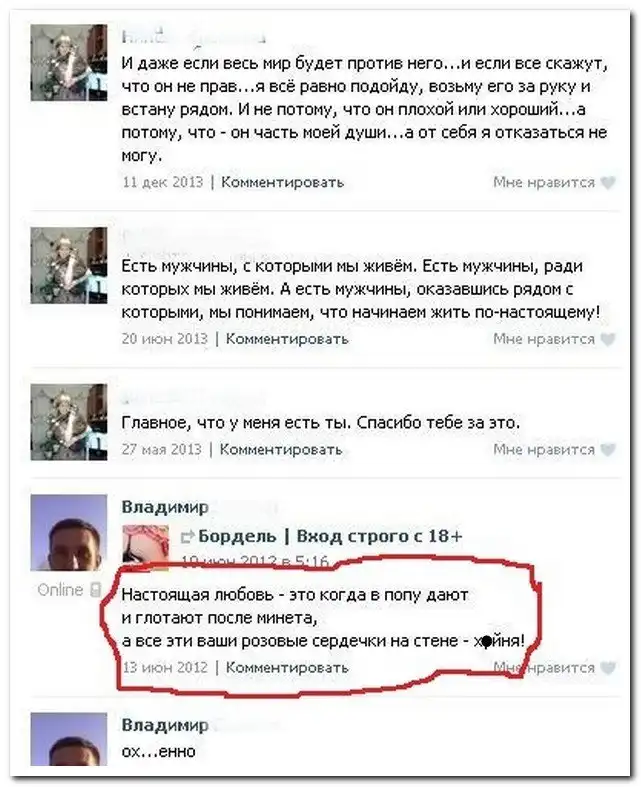Screen dimensions: 641x787
Task: Open the 11 дек 2013 post date link
Action: click(x=163, y=182)
